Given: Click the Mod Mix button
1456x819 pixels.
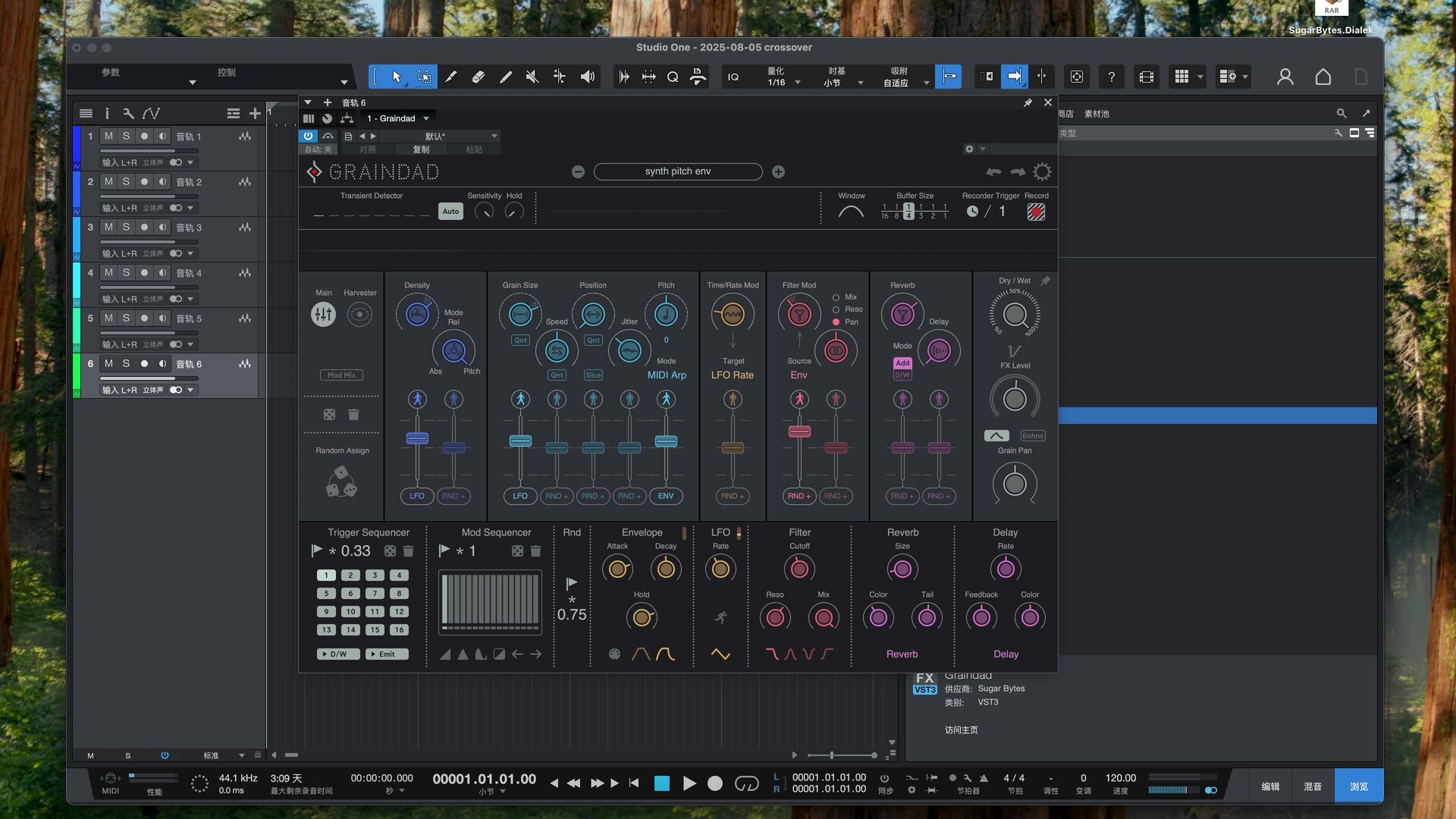Looking at the screenshot, I should (x=341, y=375).
